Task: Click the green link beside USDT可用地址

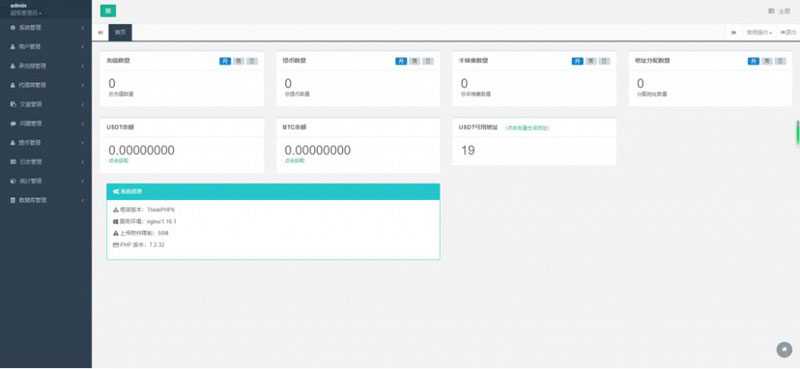Action: pyautogui.click(x=528, y=128)
